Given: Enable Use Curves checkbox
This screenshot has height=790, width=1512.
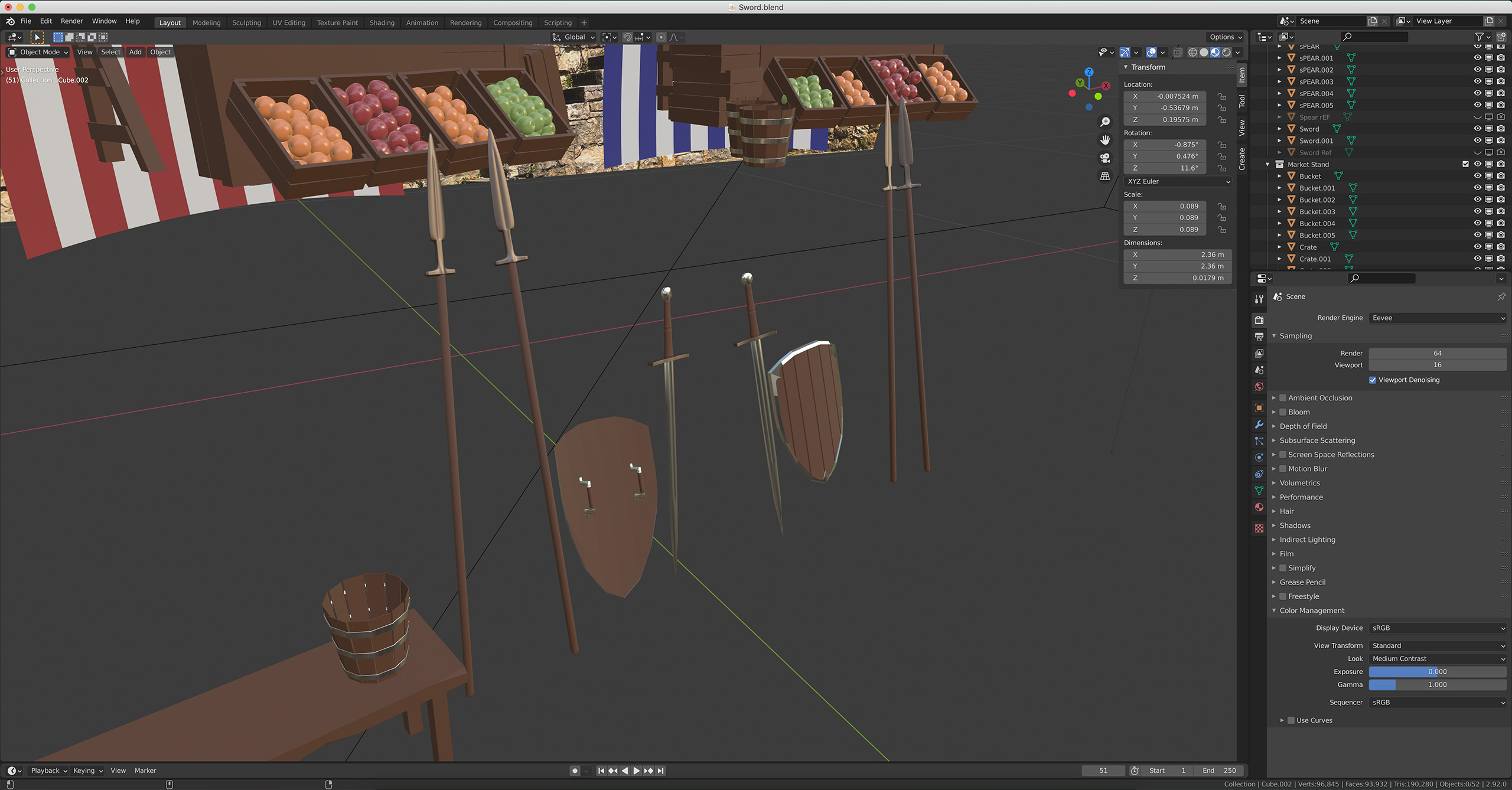Looking at the screenshot, I should pyautogui.click(x=1291, y=720).
